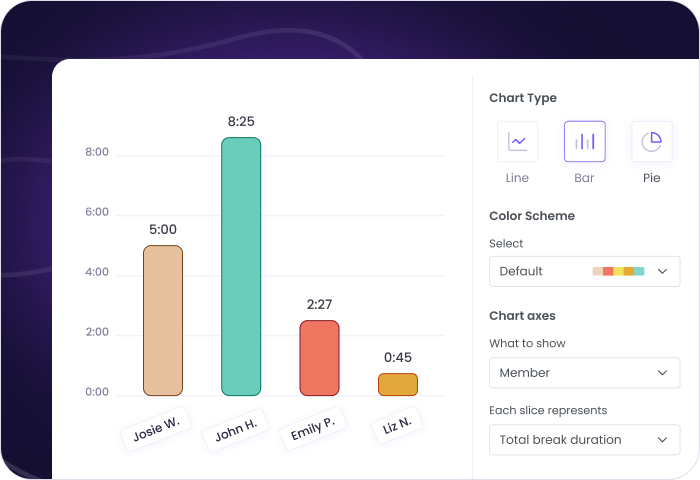
Task: Select the Pie chart type icon
Action: click(651, 141)
